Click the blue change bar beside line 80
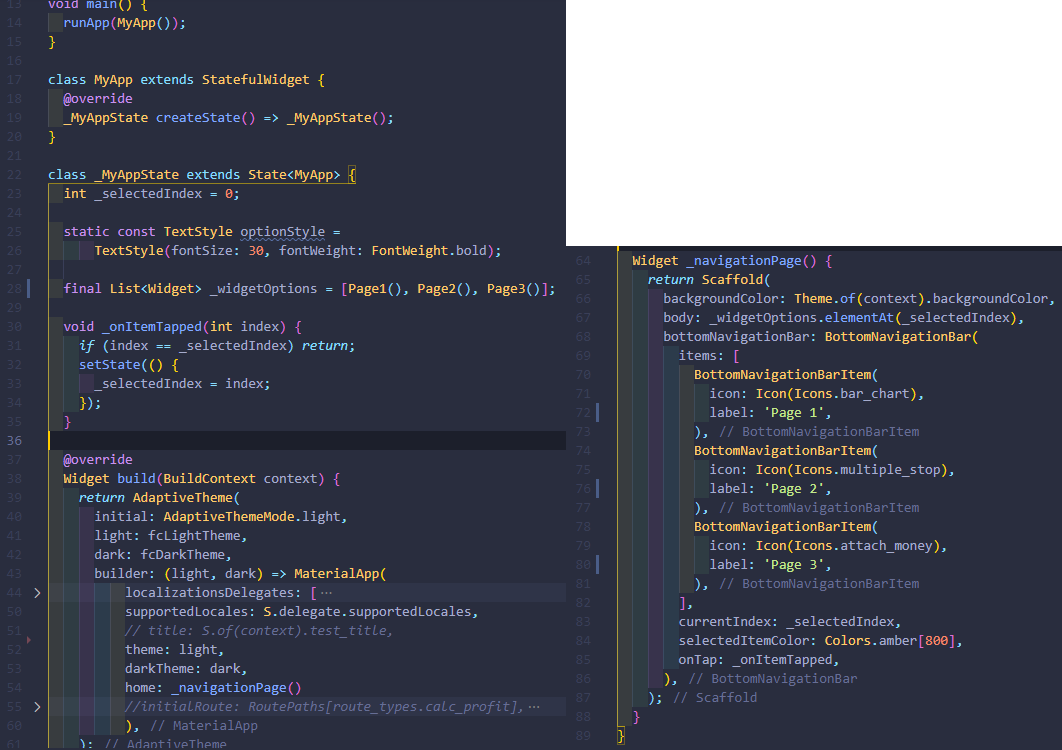 click(597, 564)
